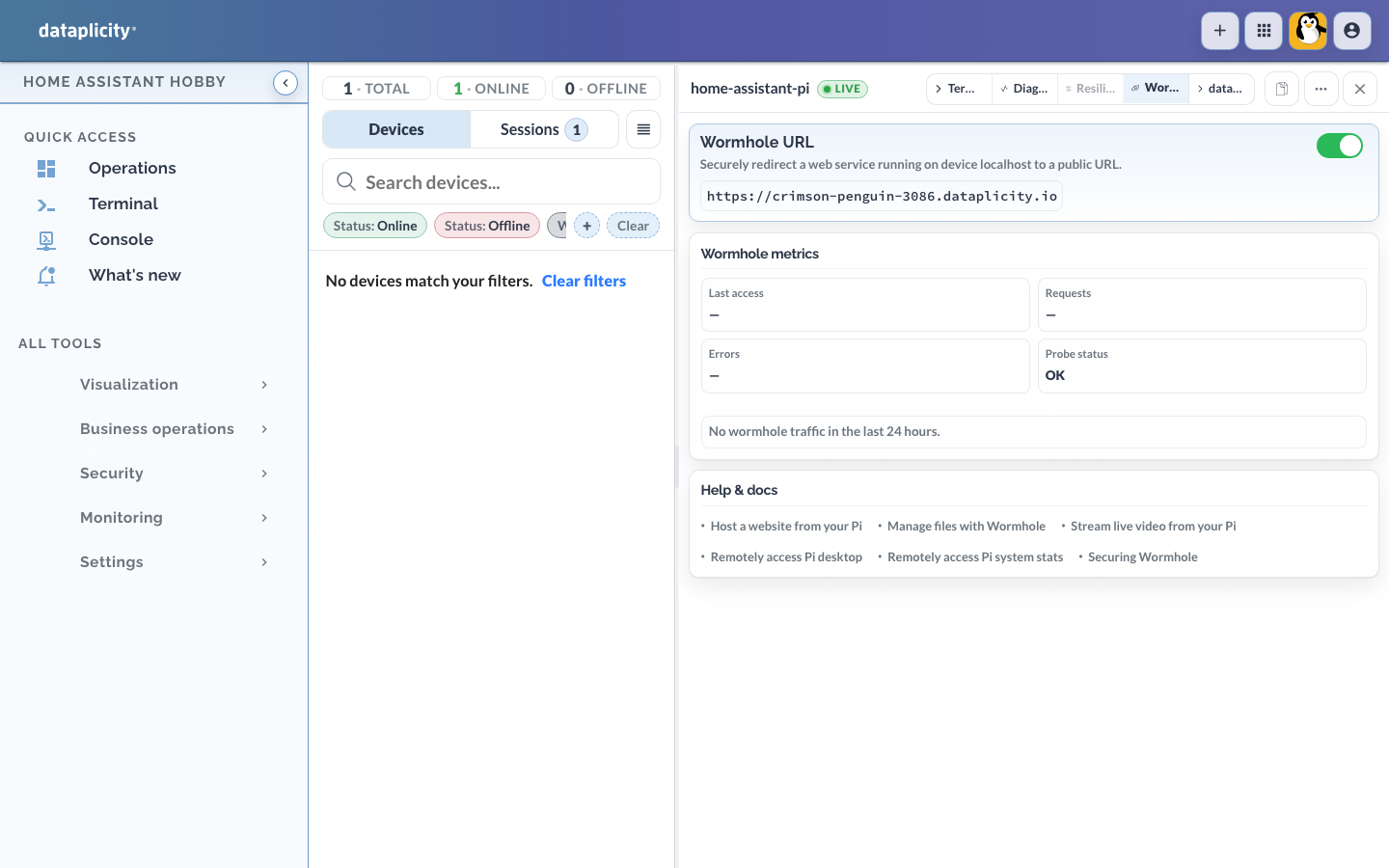
Task: Toggle the partially hidden gray filter chip
Action: coord(558,226)
